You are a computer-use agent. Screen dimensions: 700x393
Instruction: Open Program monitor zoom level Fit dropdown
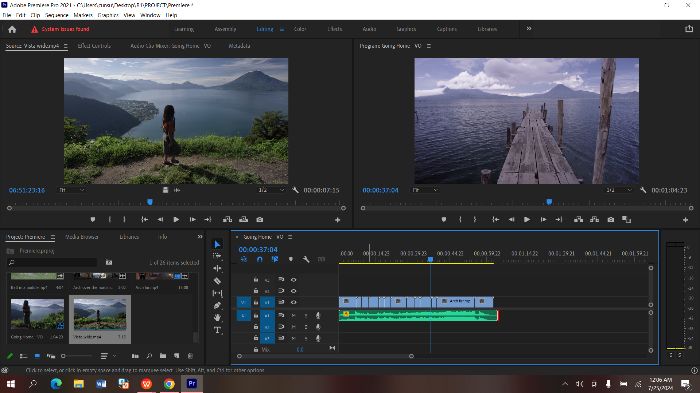pyautogui.click(x=425, y=190)
